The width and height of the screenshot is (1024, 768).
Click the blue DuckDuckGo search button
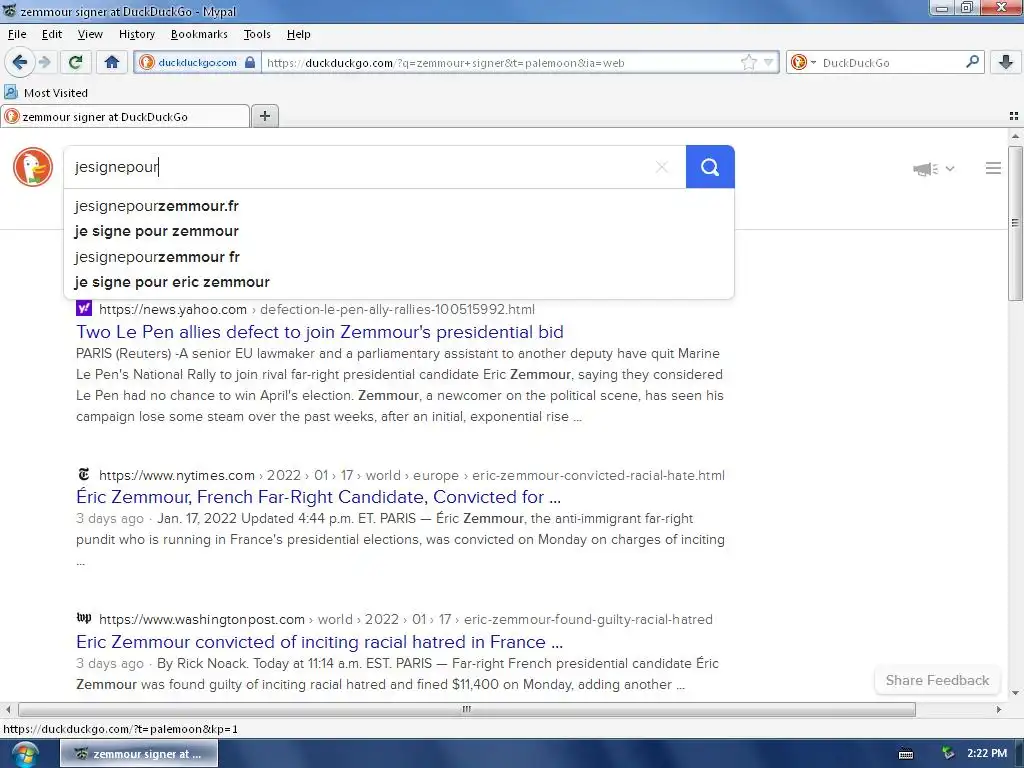coord(710,167)
